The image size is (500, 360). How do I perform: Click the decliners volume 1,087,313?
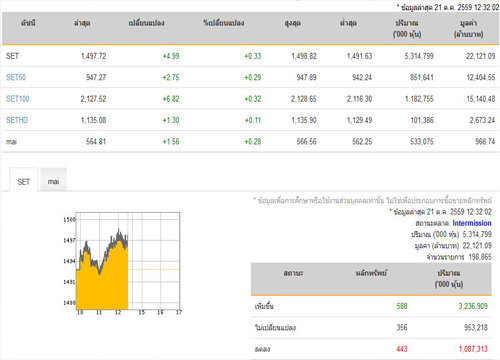473,349
